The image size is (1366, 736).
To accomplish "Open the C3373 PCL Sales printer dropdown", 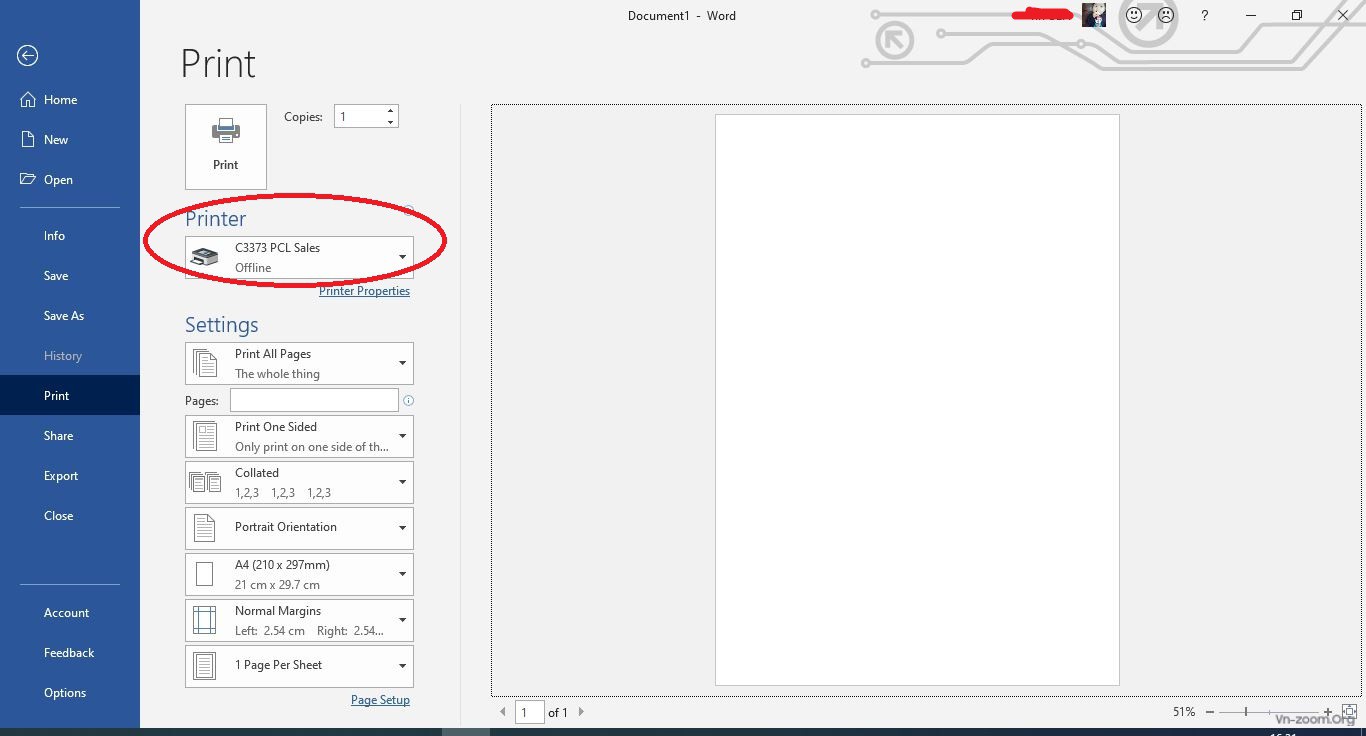I will point(299,257).
